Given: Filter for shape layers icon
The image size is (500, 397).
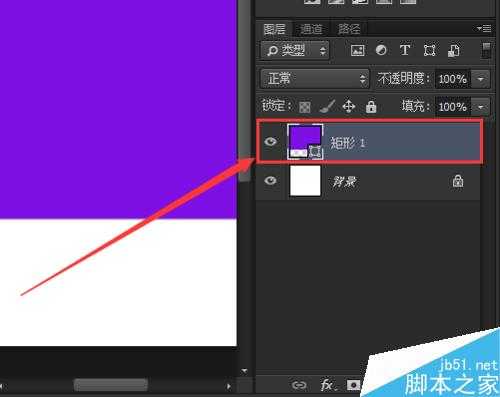Looking at the screenshot, I should click(x=429, y=50).
